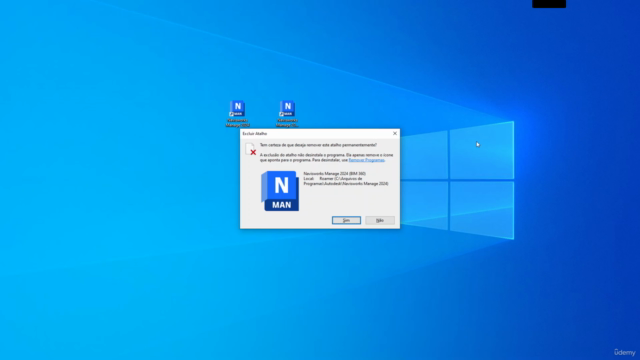The image size is (640, 360).
Task: Click the large Navisworks MAN logo in dialog
Action: [280, 191]
